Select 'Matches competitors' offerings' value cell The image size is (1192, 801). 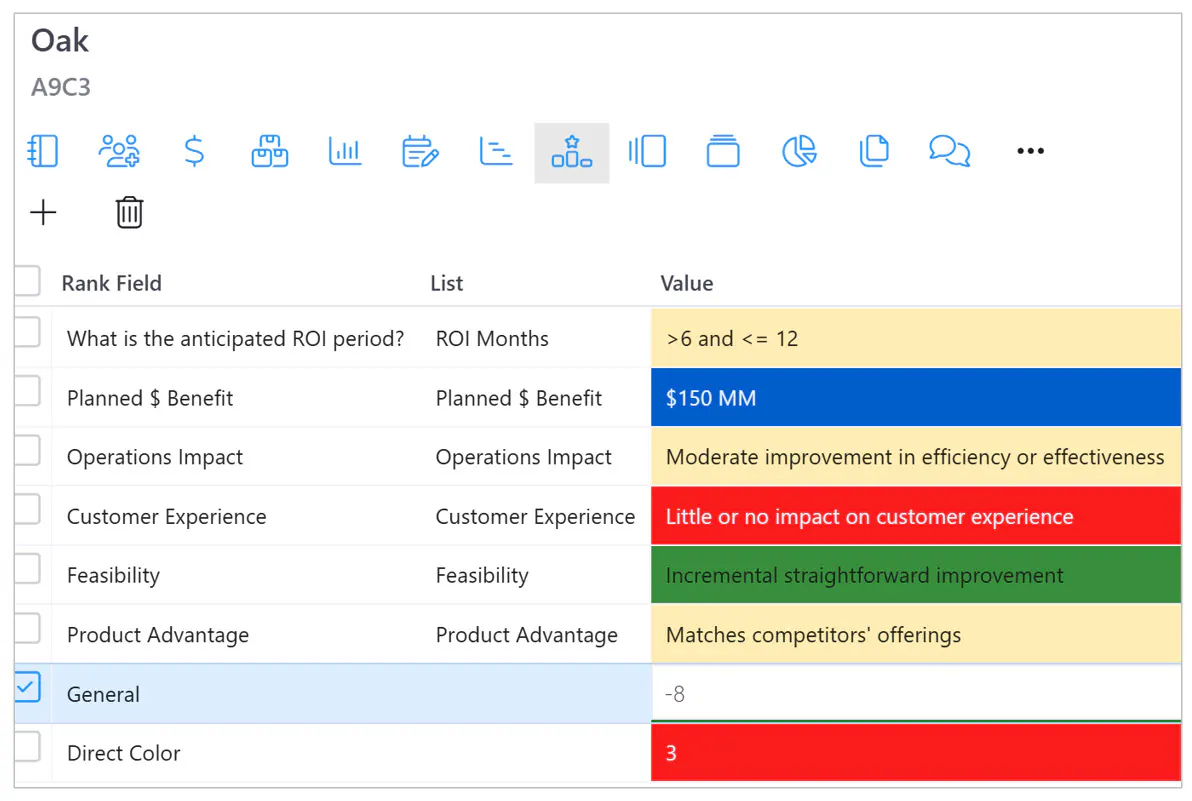(x=916, y=635)
